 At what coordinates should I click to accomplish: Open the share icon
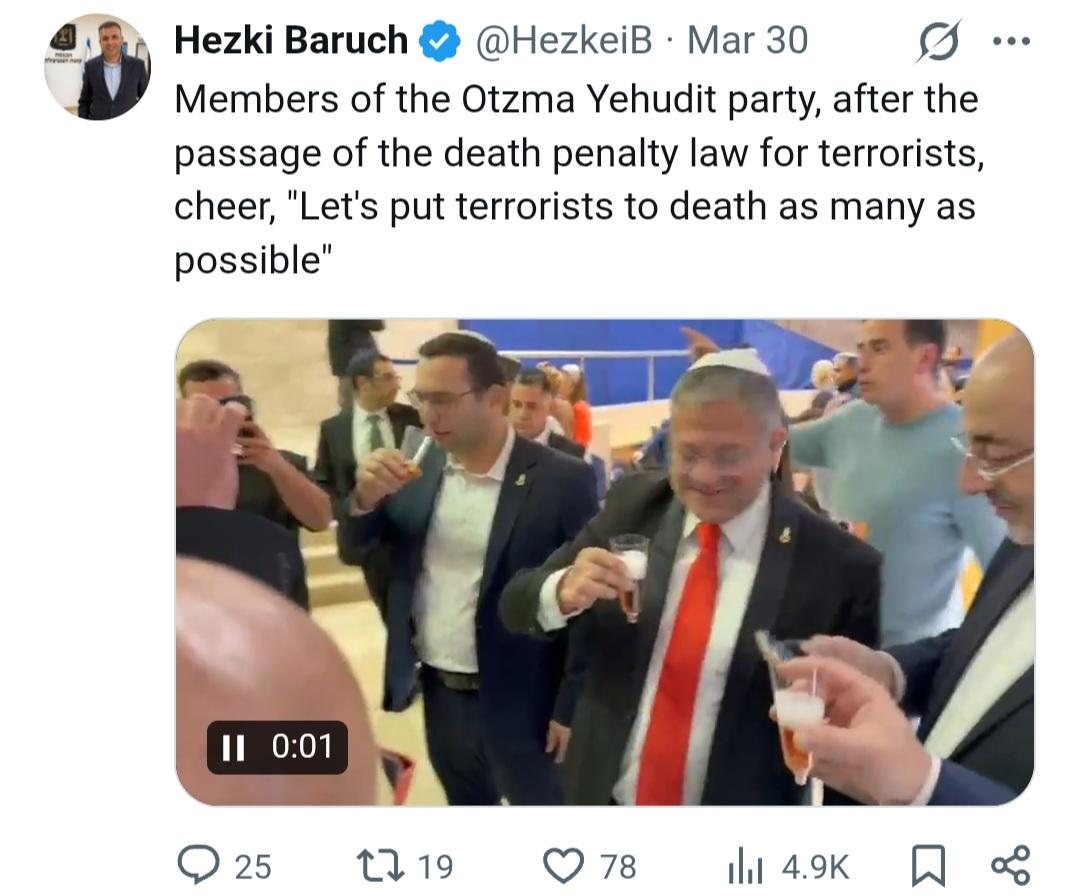coord(1010,865)
